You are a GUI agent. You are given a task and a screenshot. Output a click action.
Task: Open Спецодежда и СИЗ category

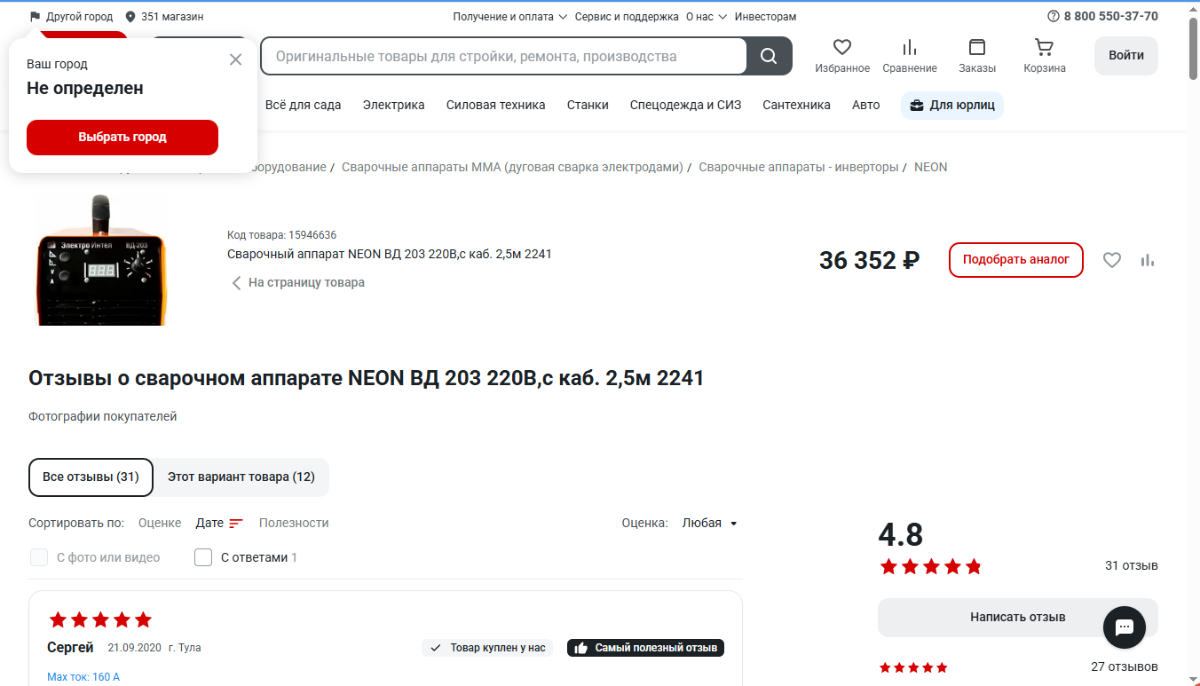coord(685,105)
